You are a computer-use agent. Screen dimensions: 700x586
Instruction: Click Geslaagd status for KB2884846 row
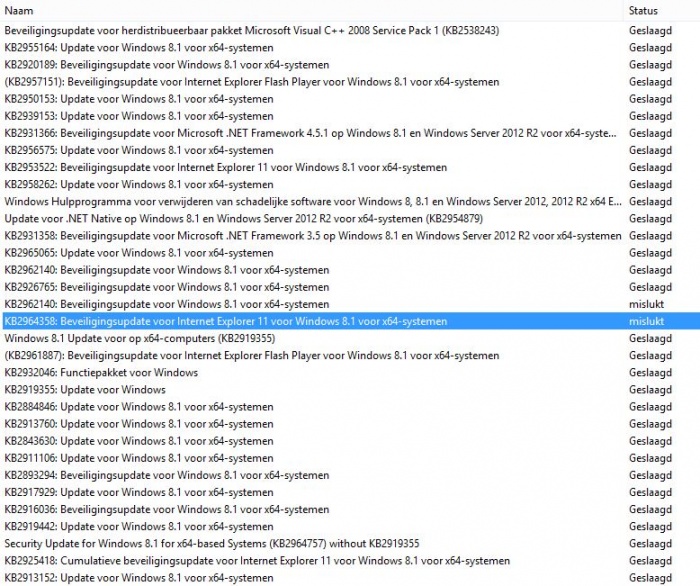click(650, 407)
